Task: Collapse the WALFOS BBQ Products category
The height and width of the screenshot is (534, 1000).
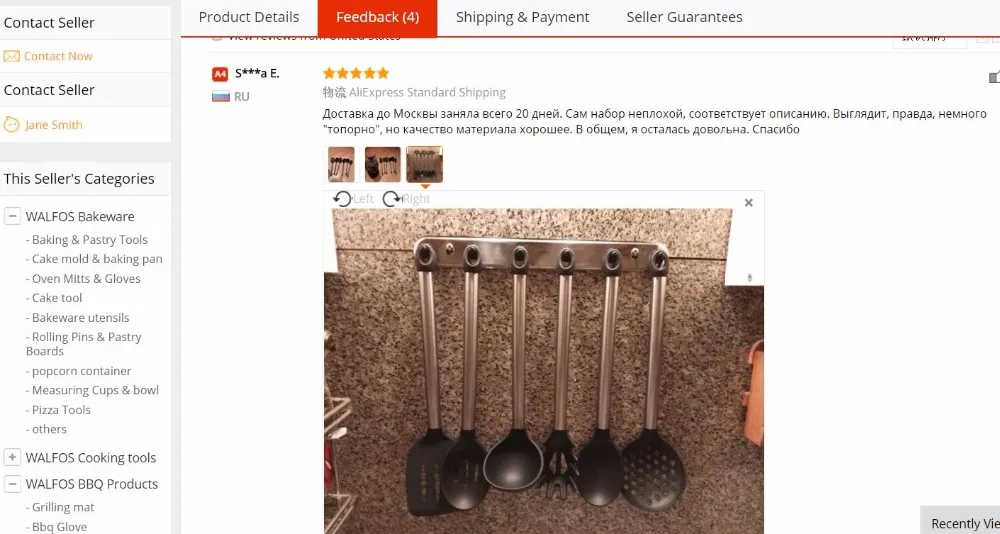Action: coord(12,484)
